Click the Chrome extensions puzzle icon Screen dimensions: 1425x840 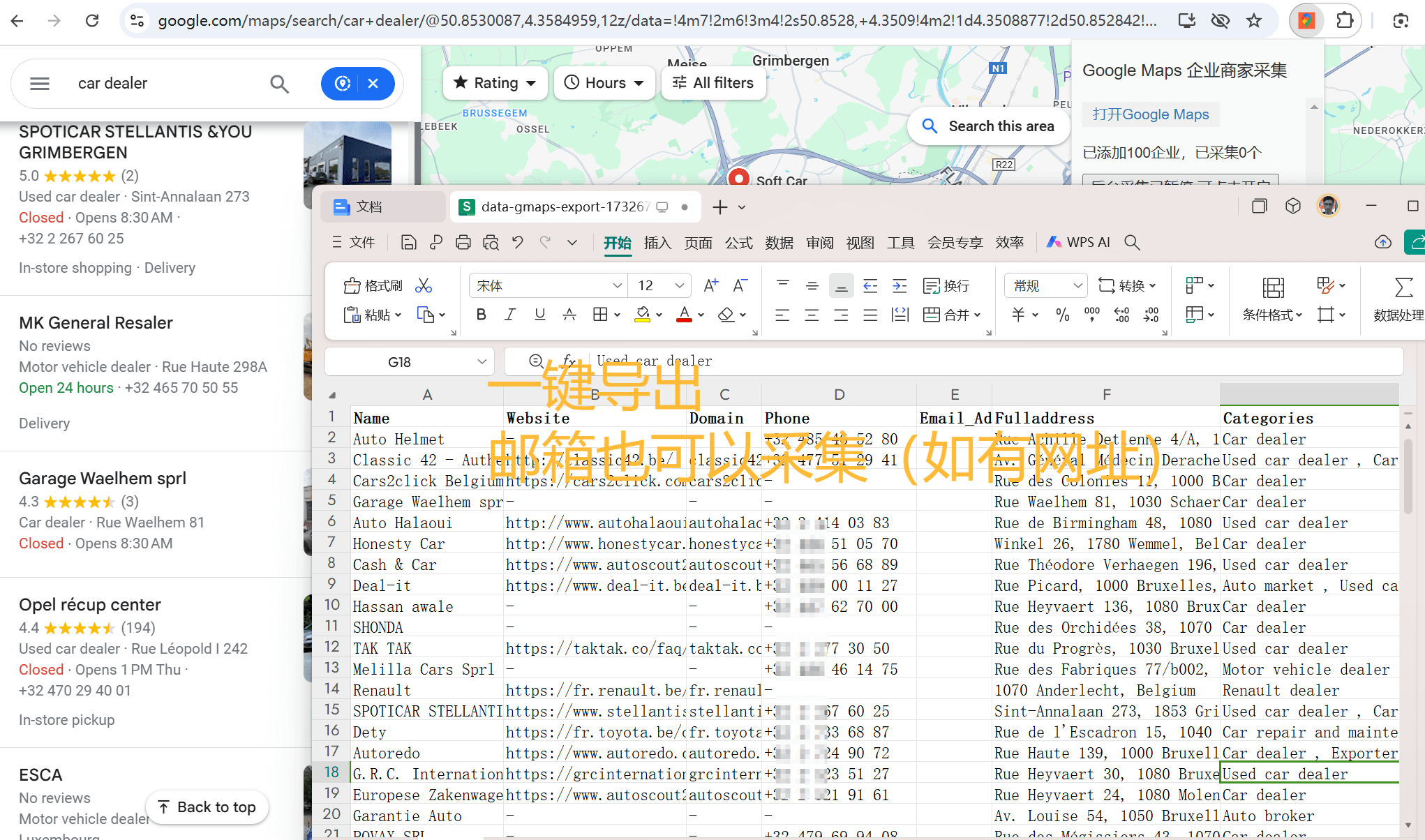(x=1344, y=21)
